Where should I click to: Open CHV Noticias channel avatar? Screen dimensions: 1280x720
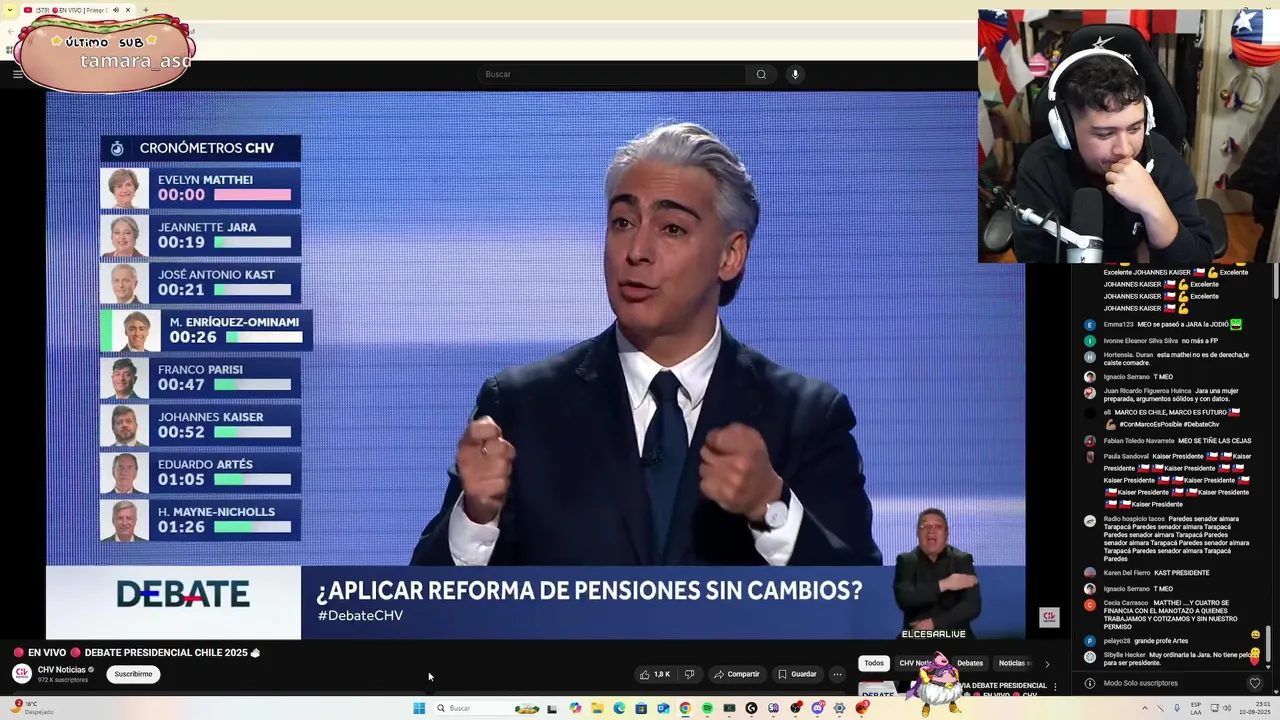[x=21, y=674]
